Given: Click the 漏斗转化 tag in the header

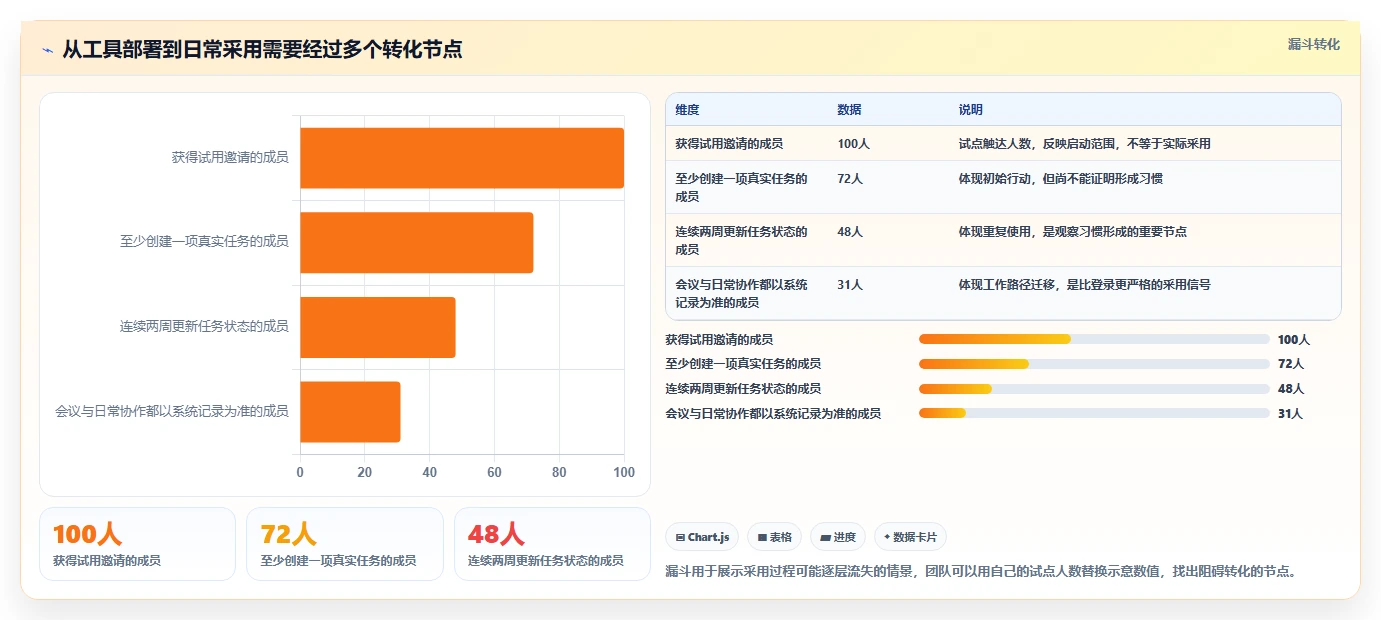Looking at the screenshot, I should click(x=1313, y=44).
